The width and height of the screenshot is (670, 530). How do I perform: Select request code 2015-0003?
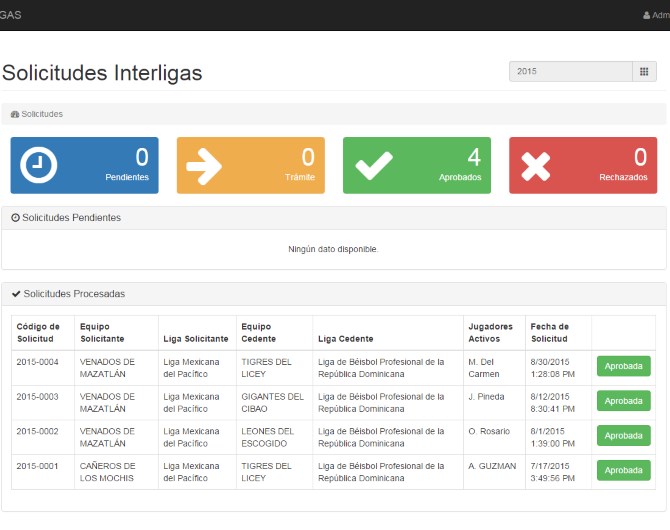click(37, 397)
